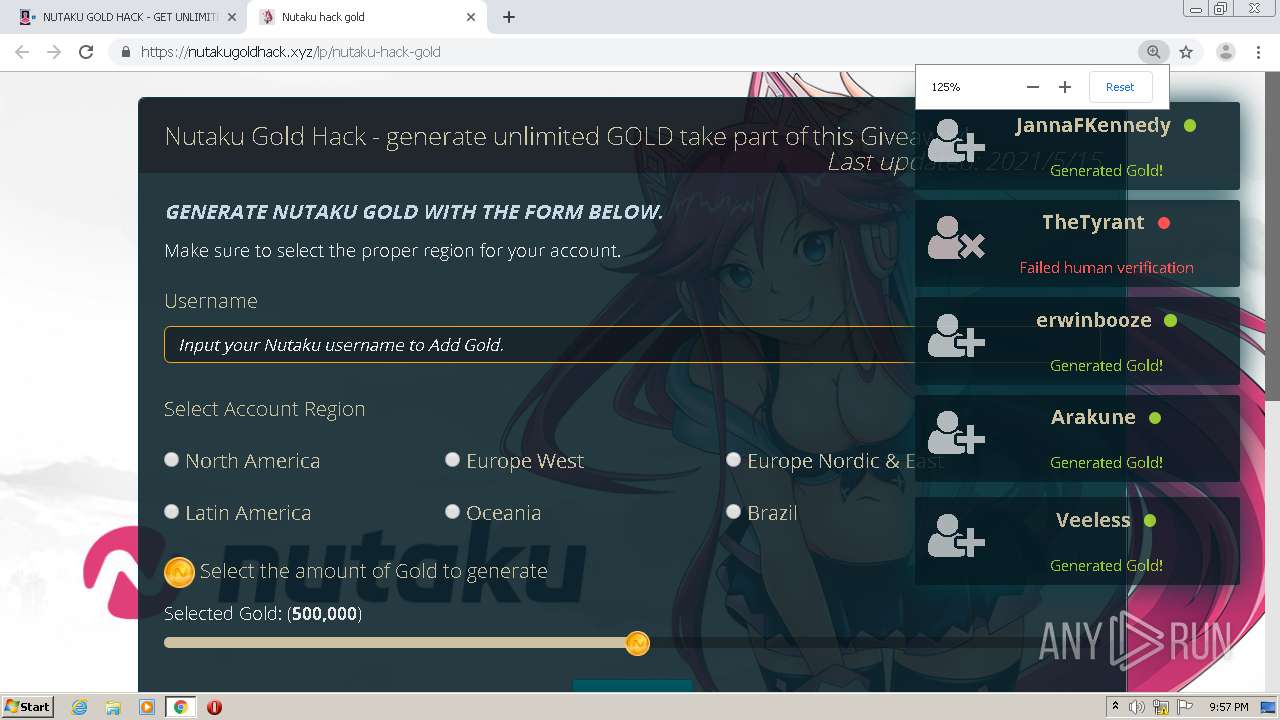The image size is (1280, 720).
Task: Close the Nutaku hack gold tab
Action: 471,17
